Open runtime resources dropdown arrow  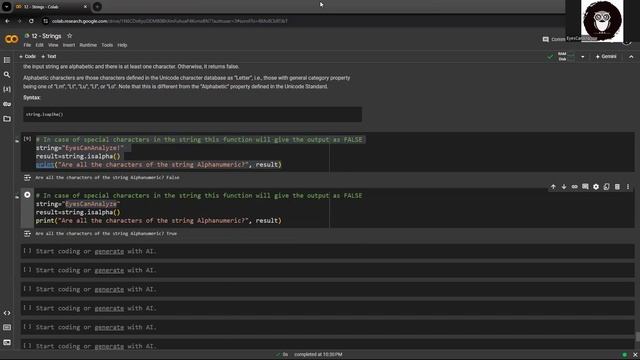tap(582, 57)
